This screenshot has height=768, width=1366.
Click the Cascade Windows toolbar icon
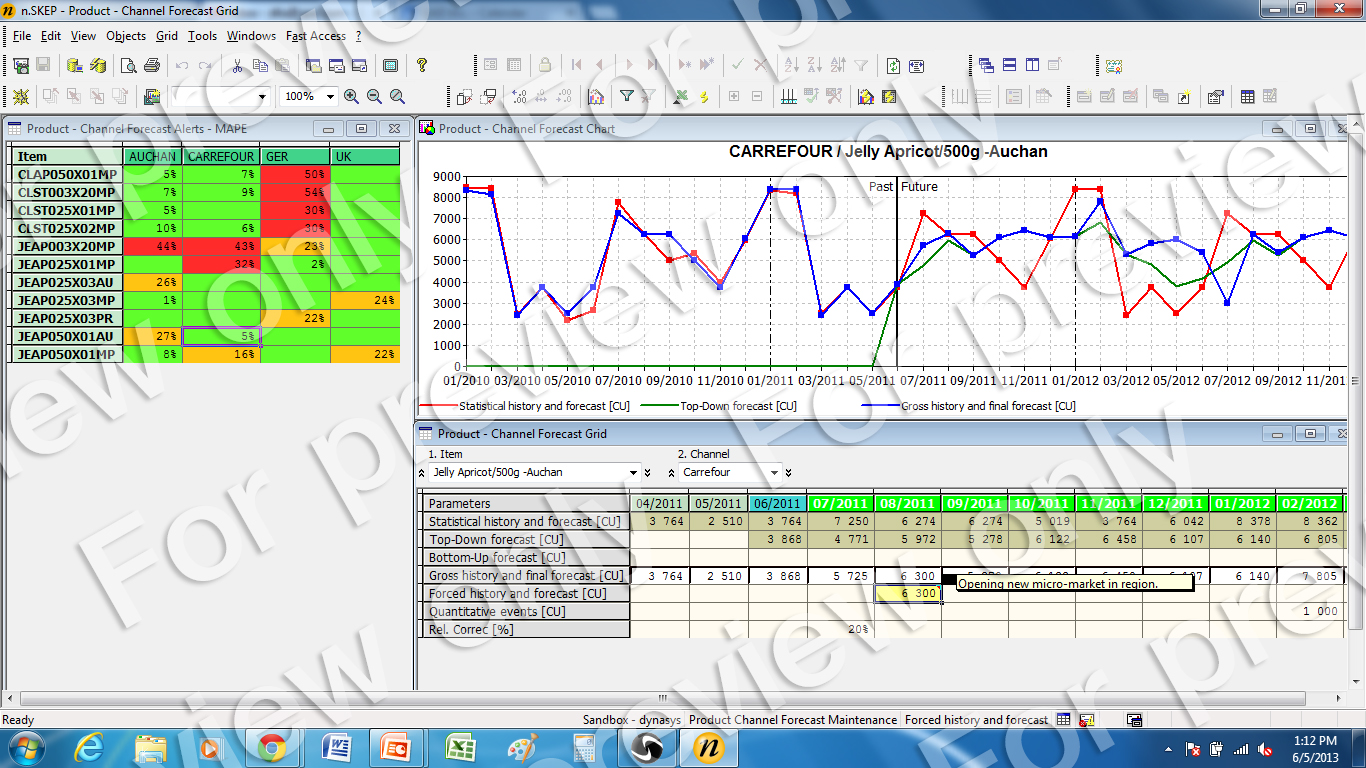[x=986, y=66]
